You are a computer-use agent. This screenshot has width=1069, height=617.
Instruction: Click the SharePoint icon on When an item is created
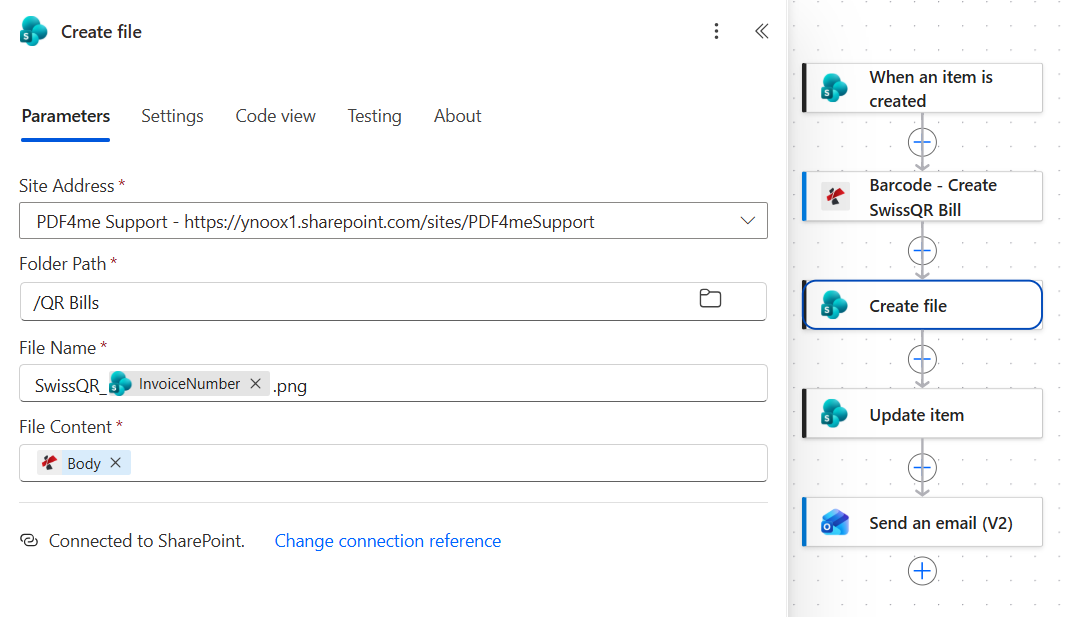click(834, 88)
